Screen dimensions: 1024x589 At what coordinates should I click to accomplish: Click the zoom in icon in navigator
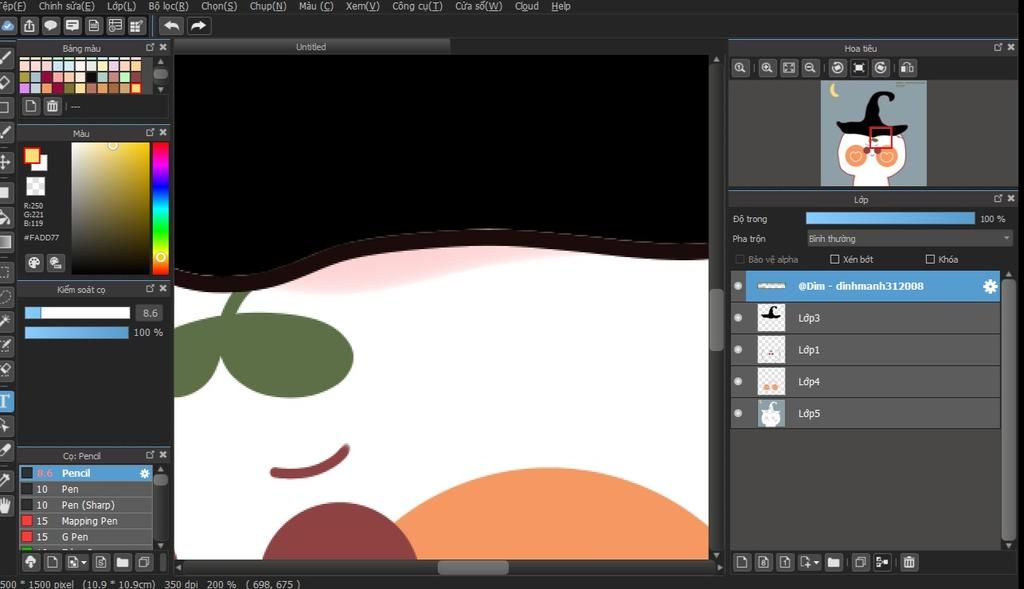[767, 68]
